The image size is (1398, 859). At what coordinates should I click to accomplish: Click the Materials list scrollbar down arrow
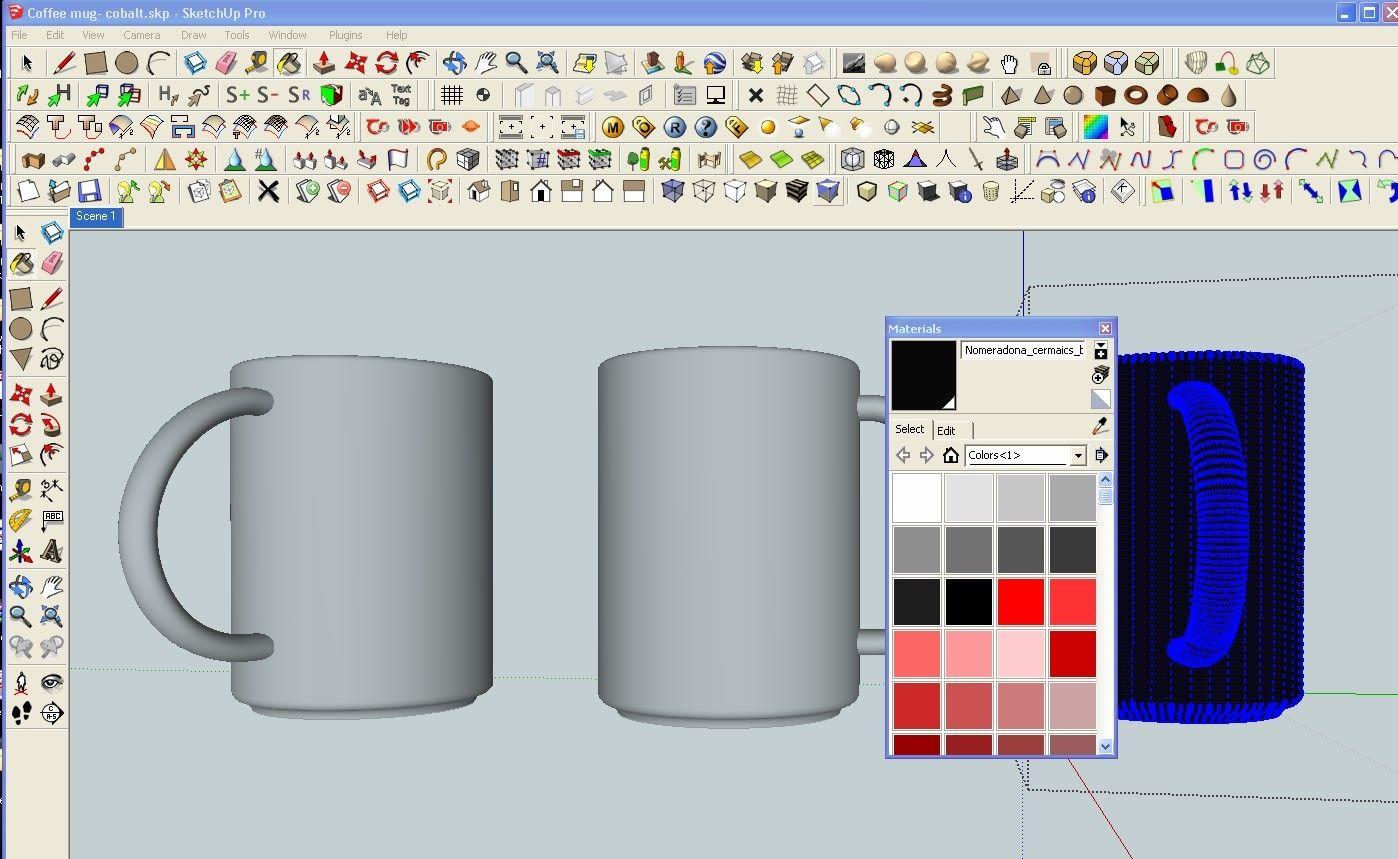(x=1105, y=746)
